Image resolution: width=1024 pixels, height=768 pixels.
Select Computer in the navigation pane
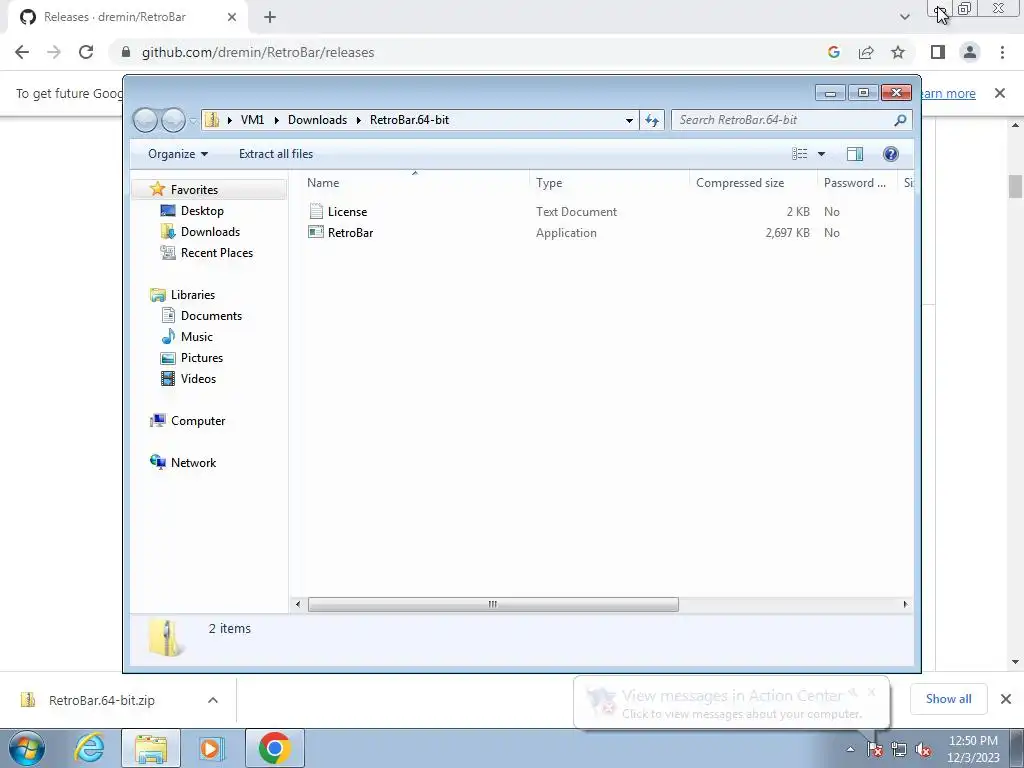[x=198, y=421]
